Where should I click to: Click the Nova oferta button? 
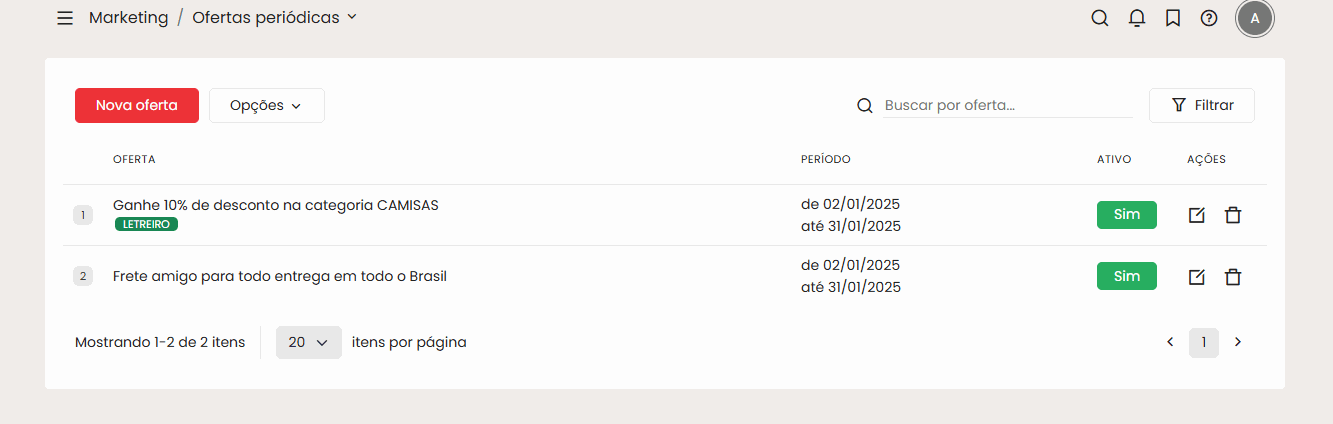(x=137, y=106)
